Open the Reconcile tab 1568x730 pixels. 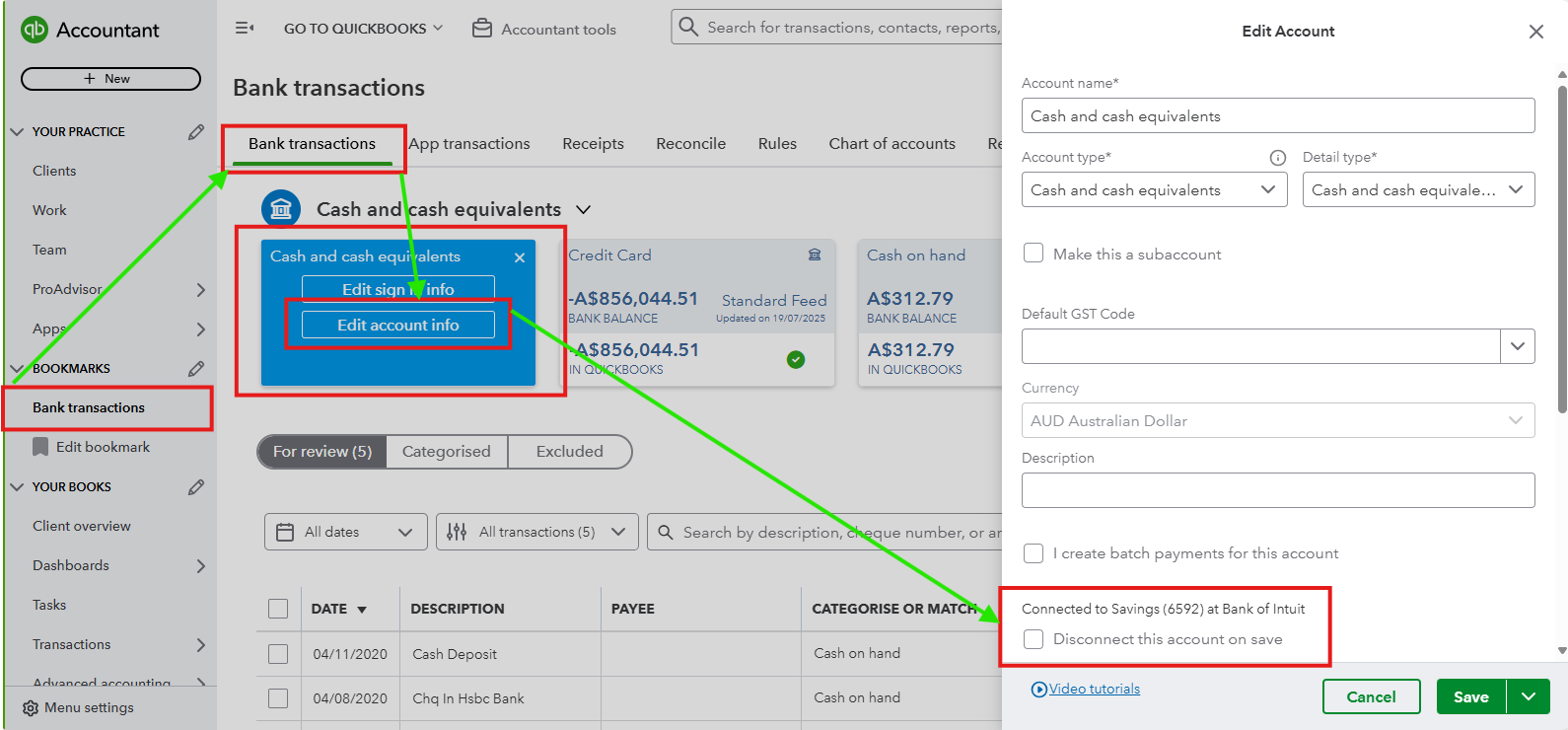(690, 144)
